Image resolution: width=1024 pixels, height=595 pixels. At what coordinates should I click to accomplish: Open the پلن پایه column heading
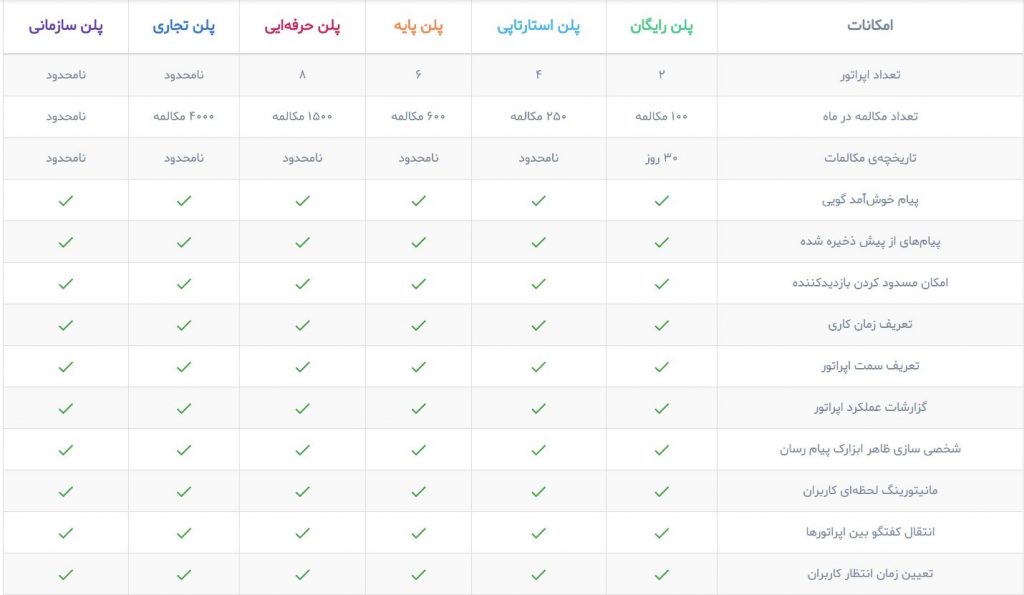pos(418,26)
